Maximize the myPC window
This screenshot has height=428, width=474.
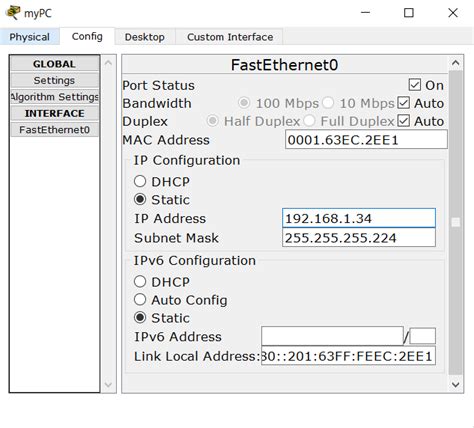tap(409, 13)
